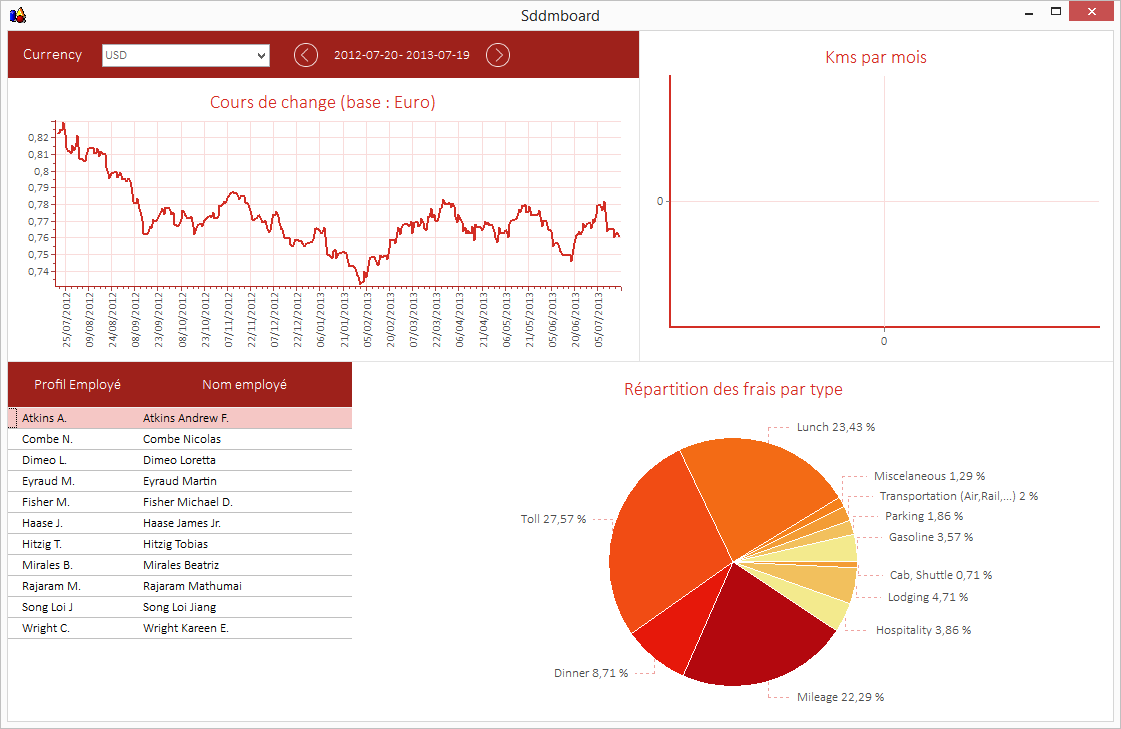Click the Lunch 23,43 % label
The width and height of the screenshot is (1121, 729).
pos(836,427)
